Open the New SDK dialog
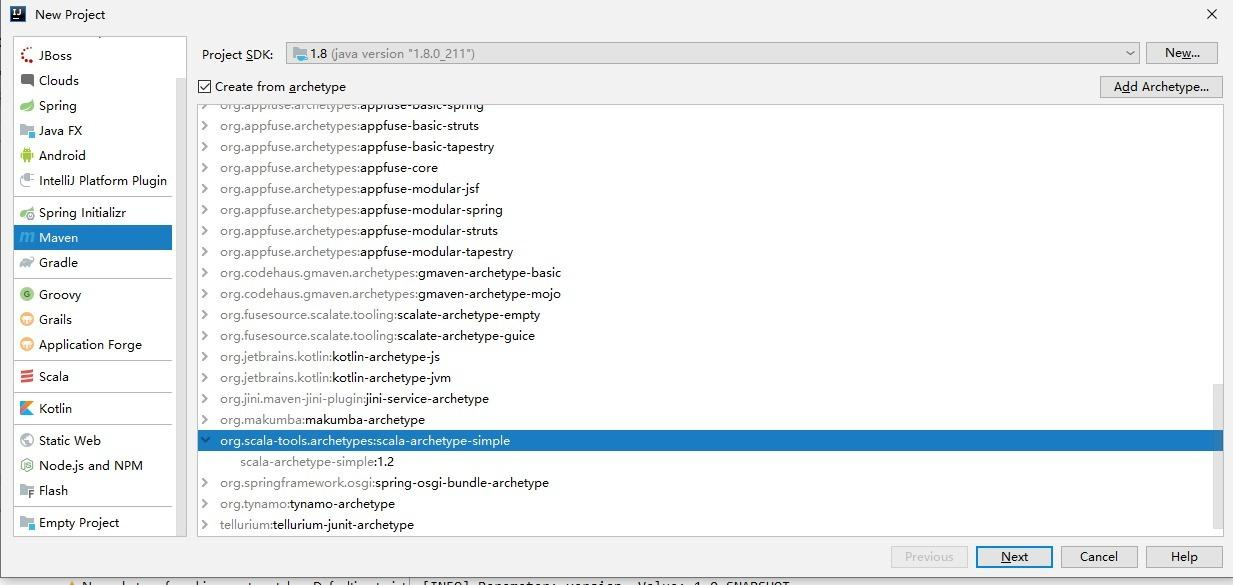1233x585 pixels. click(x=1180, y=53)
